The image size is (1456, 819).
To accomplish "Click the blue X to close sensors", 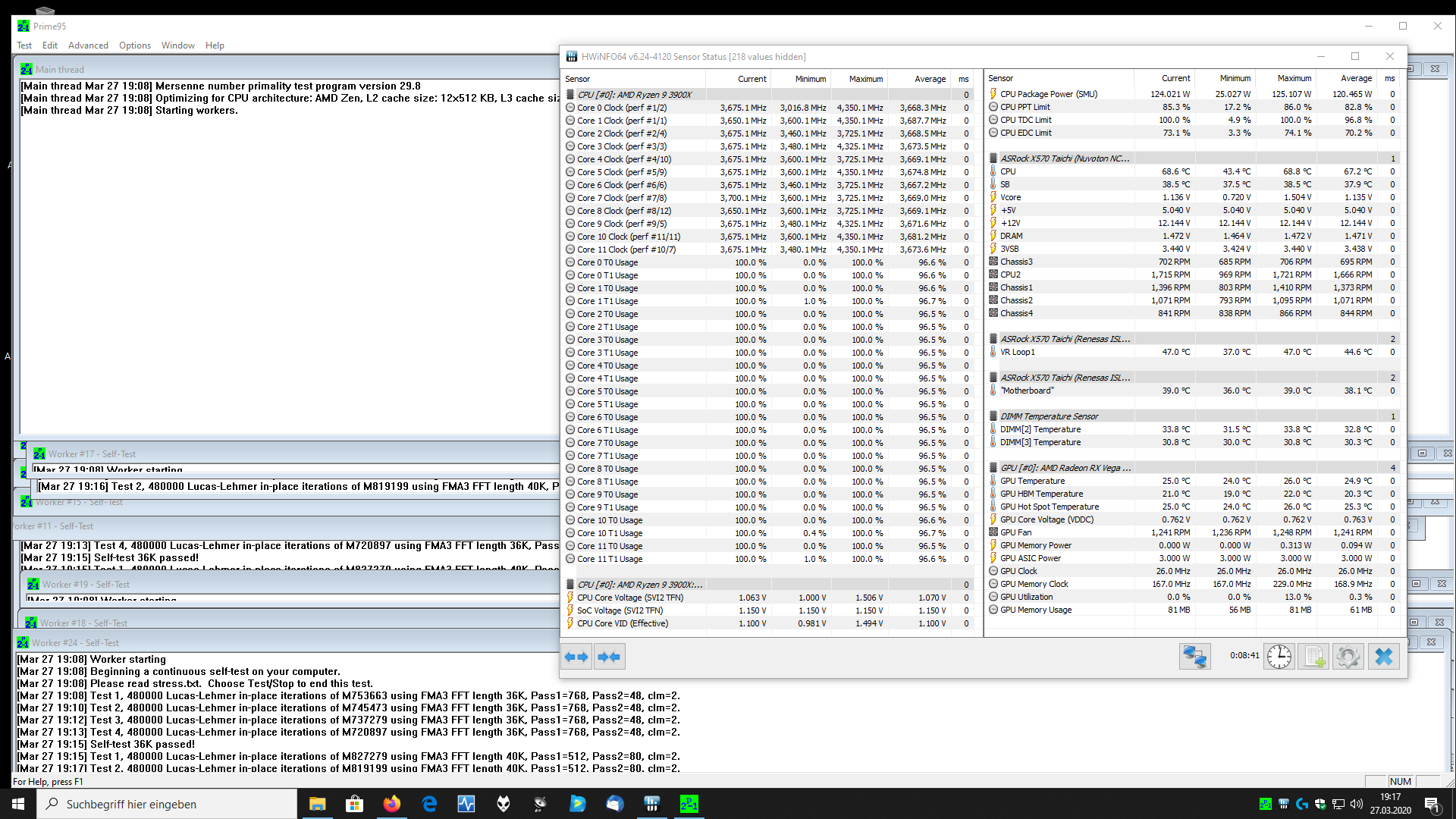I will click(x=1383, y=657).
